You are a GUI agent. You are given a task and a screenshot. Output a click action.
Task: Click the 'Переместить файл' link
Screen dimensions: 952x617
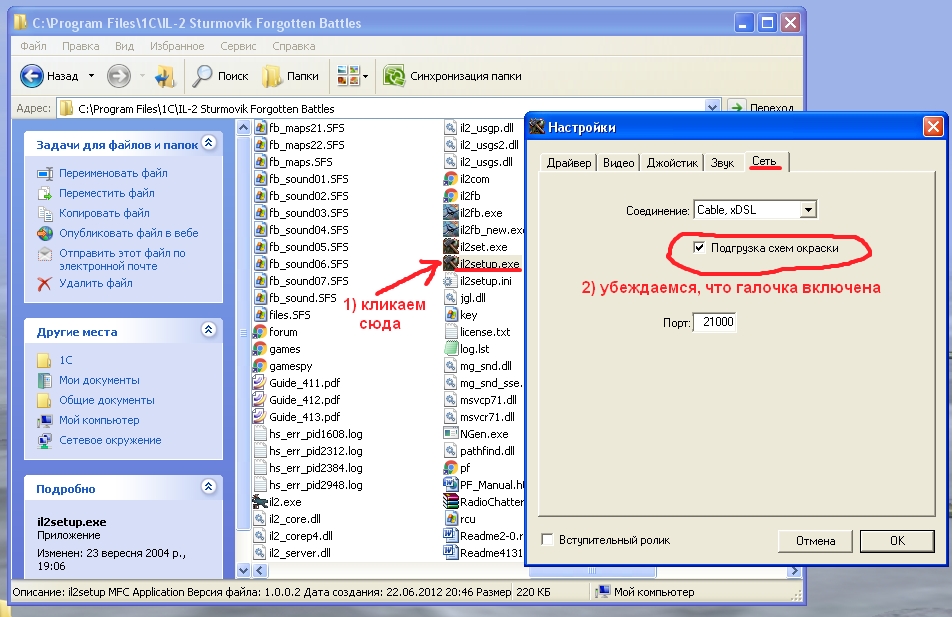107,193
